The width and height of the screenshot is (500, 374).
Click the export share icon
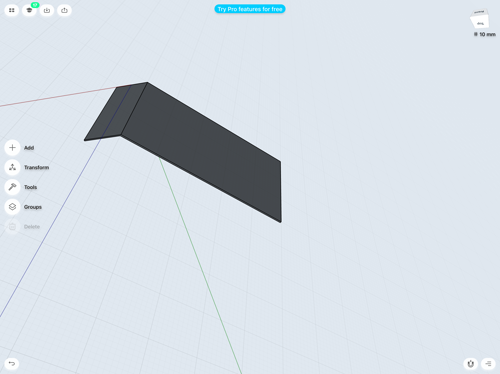[x=64, y=10]
